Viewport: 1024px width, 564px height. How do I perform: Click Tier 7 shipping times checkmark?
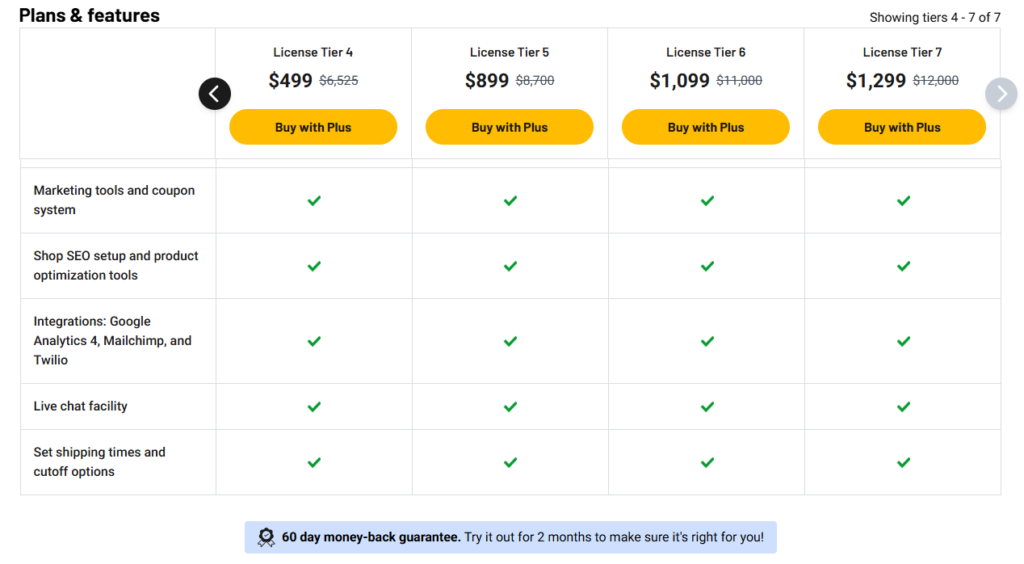coord(904,462)
